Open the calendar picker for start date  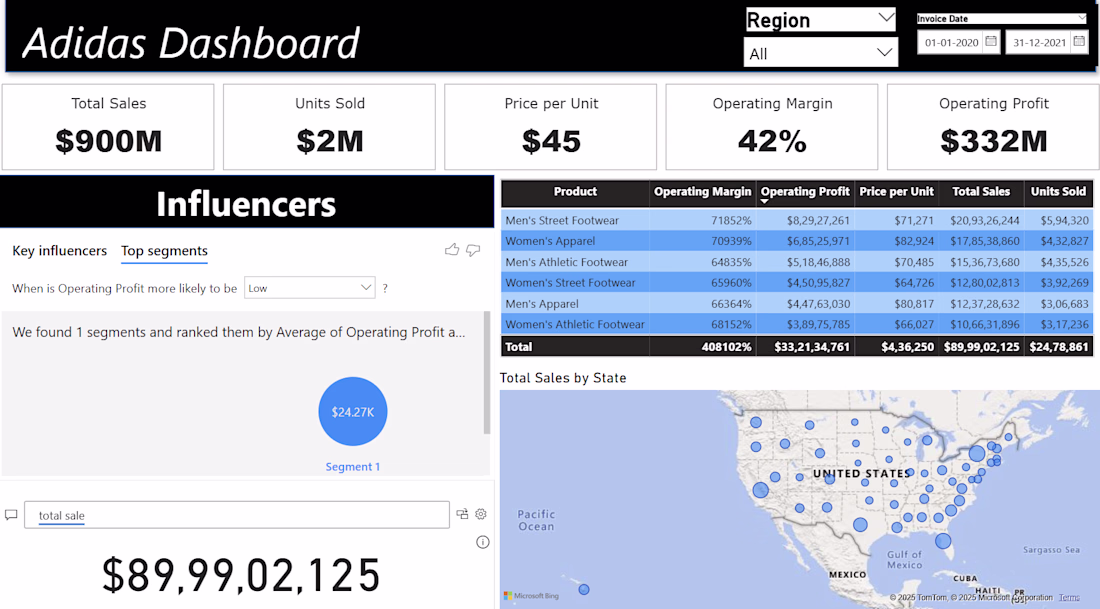(x=991, y=41)
